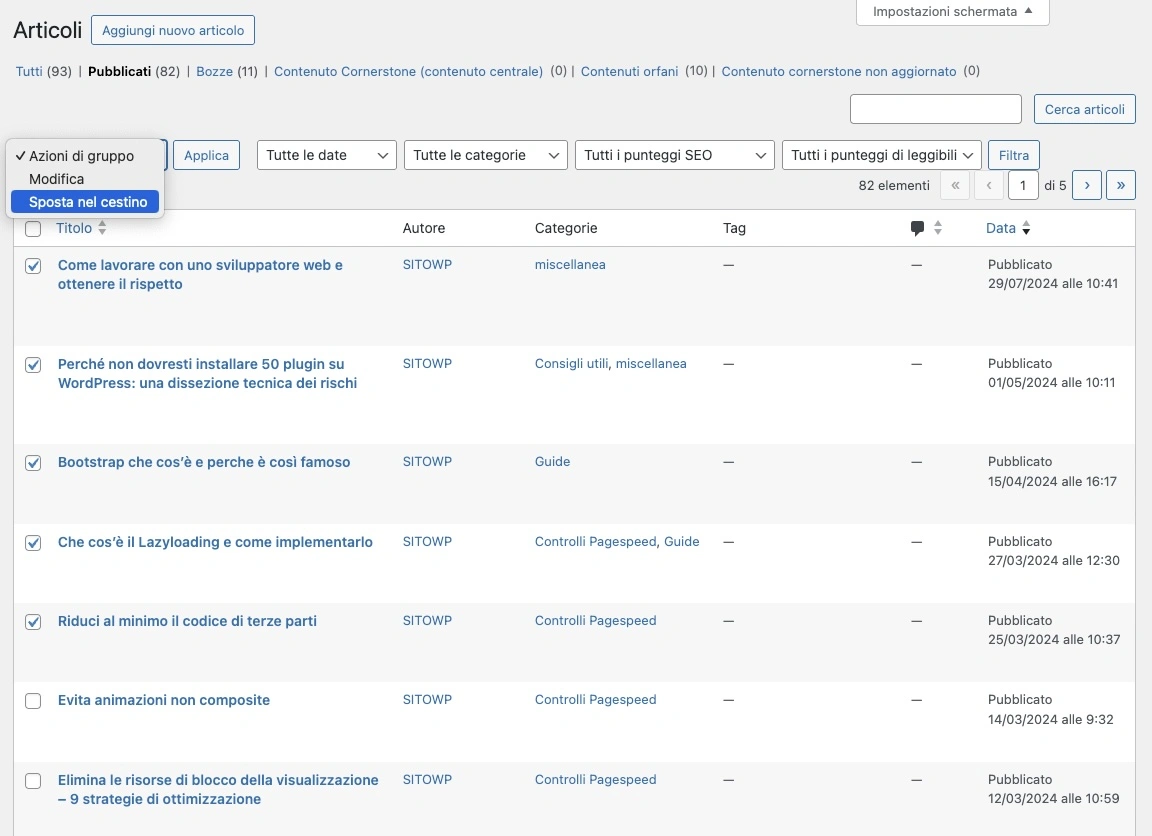Screen dimensions: 1152x836
Task: Click the previous-page ‹ pagination icon
Action: (x=989, y=185)
